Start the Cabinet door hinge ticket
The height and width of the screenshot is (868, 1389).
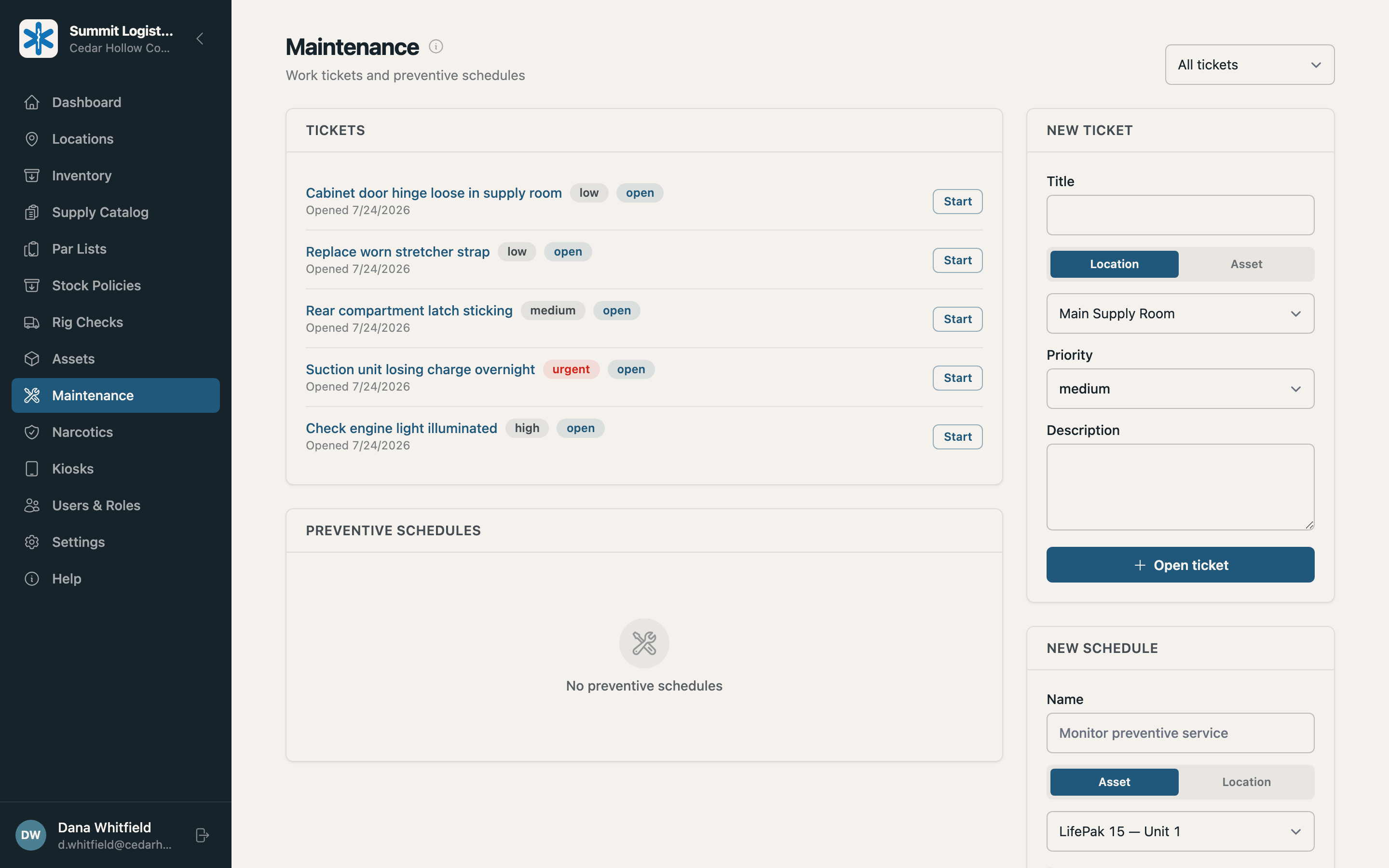tap(957, 202)
